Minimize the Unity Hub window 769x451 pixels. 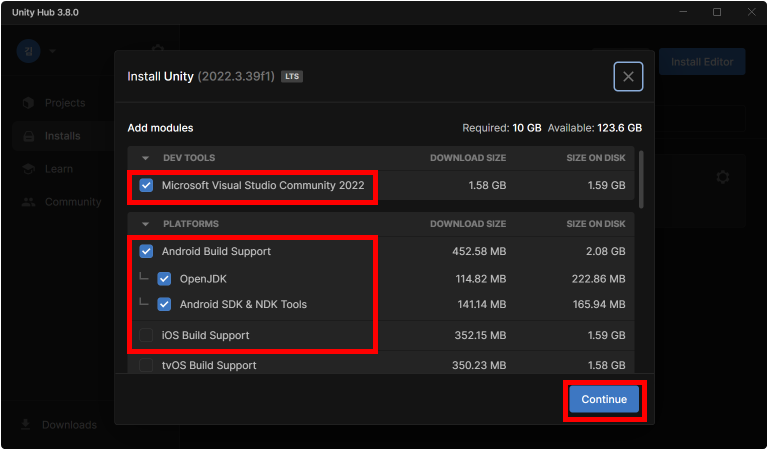pyautogui.click(x=684, y=12)
